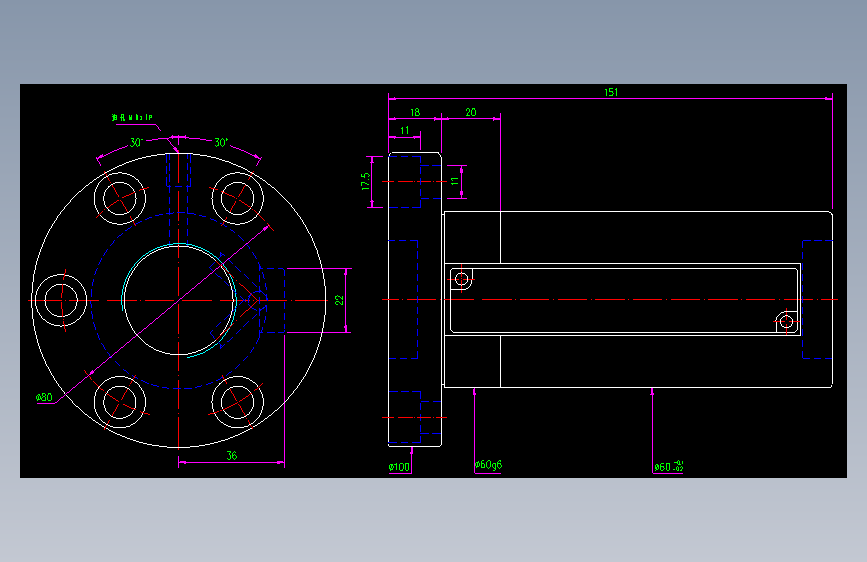Screen dimensions: 867x562
Task: Pick the 20 dimension text
Action: [x=471, y=112]
